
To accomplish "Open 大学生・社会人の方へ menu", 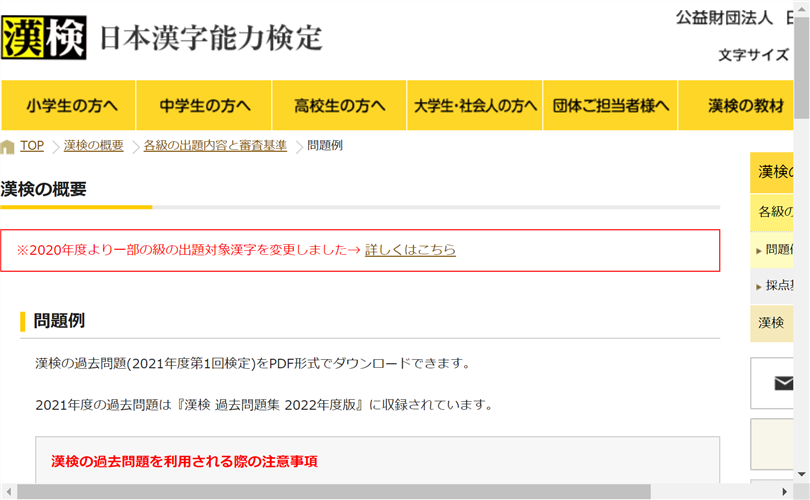I will pyautogui.click(x=475, y=105).
